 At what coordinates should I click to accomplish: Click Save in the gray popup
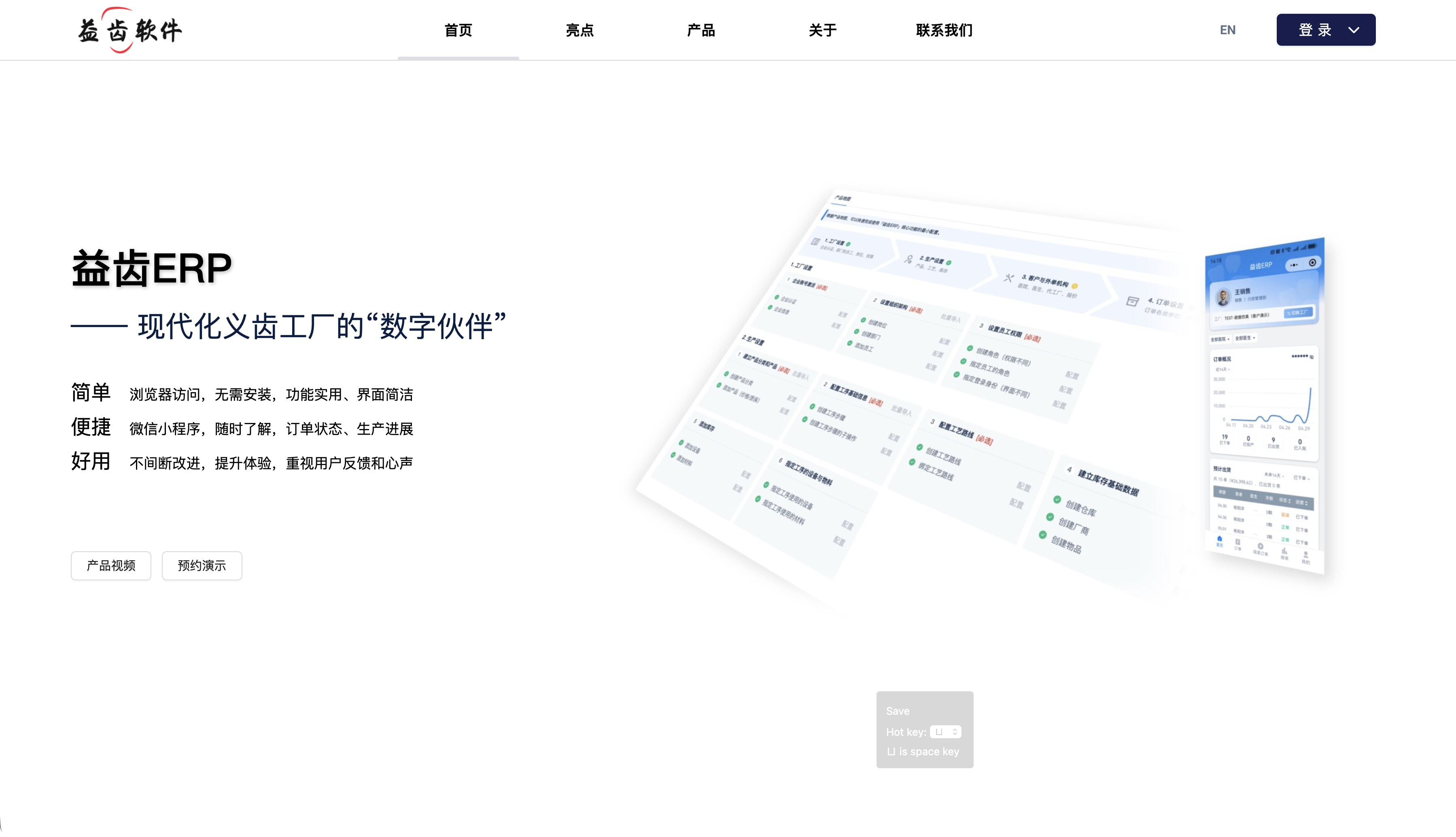click(898, 711)
